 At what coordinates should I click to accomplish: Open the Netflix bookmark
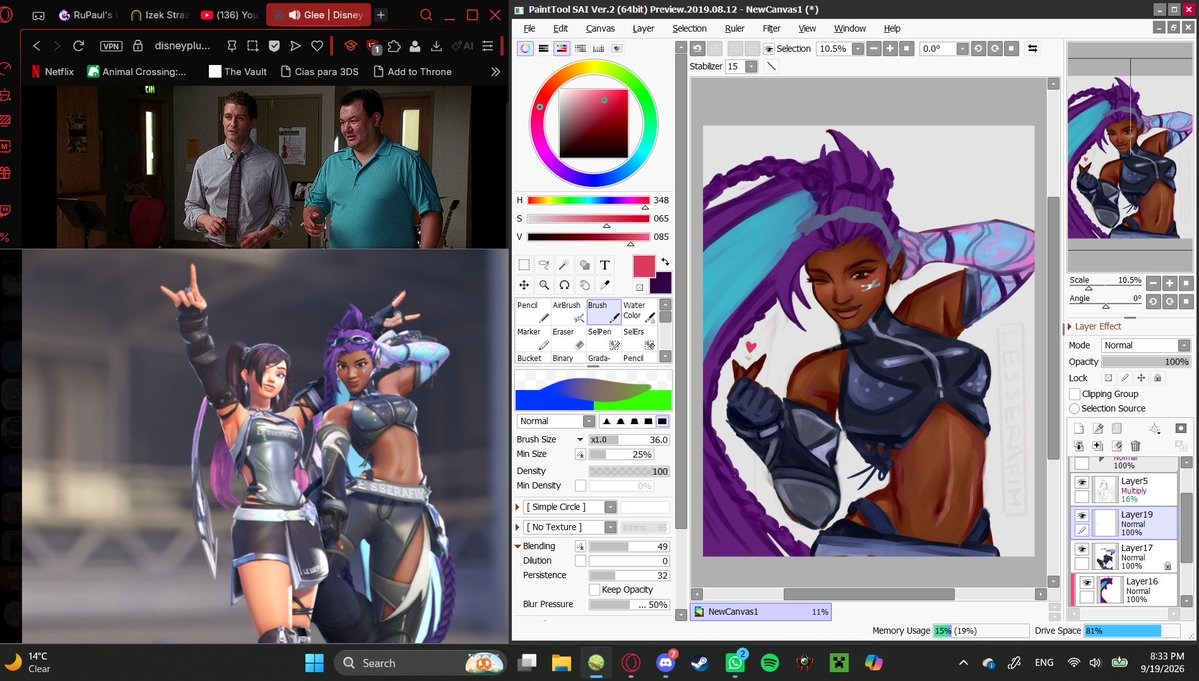pos(52,71)
